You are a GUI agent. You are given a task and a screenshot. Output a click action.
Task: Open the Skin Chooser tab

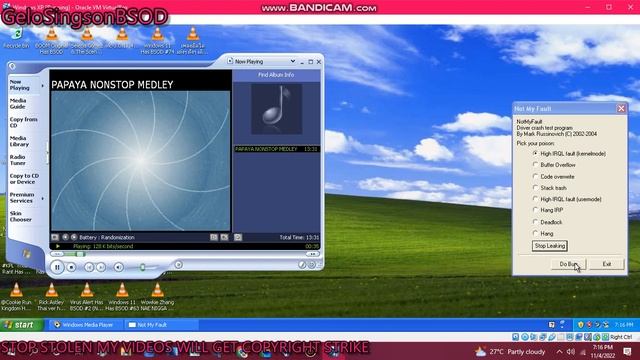[20, 216]
